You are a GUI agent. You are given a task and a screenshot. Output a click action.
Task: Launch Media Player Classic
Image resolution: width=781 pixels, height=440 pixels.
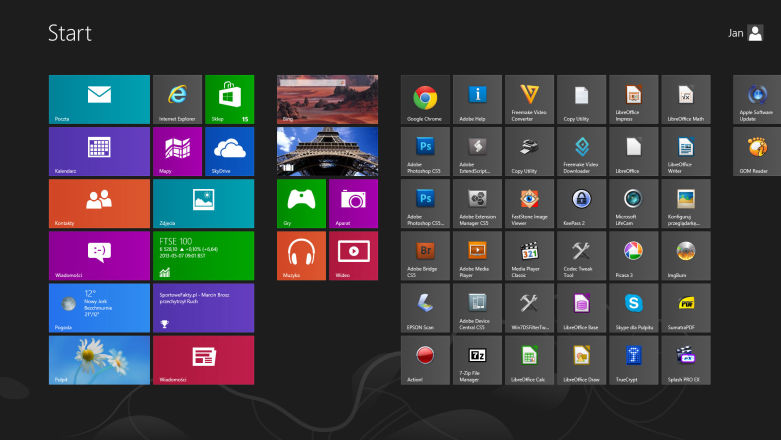(529, 256)
